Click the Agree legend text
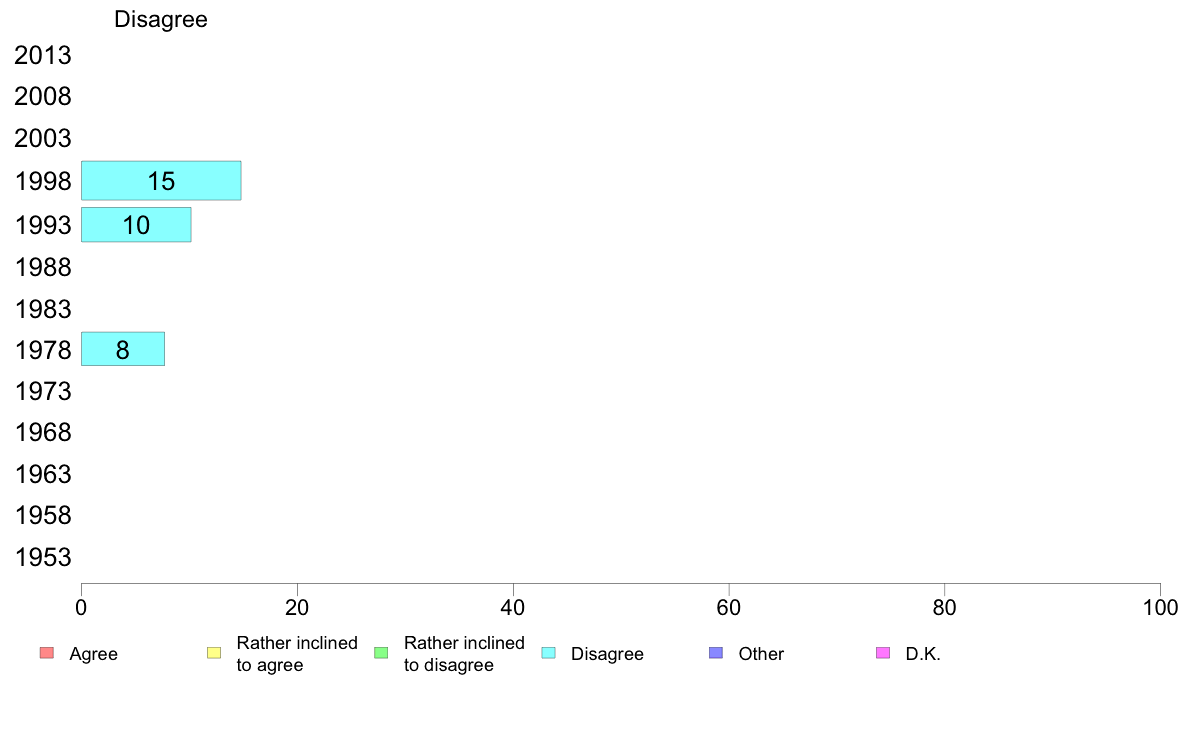 tap(93, 653)
